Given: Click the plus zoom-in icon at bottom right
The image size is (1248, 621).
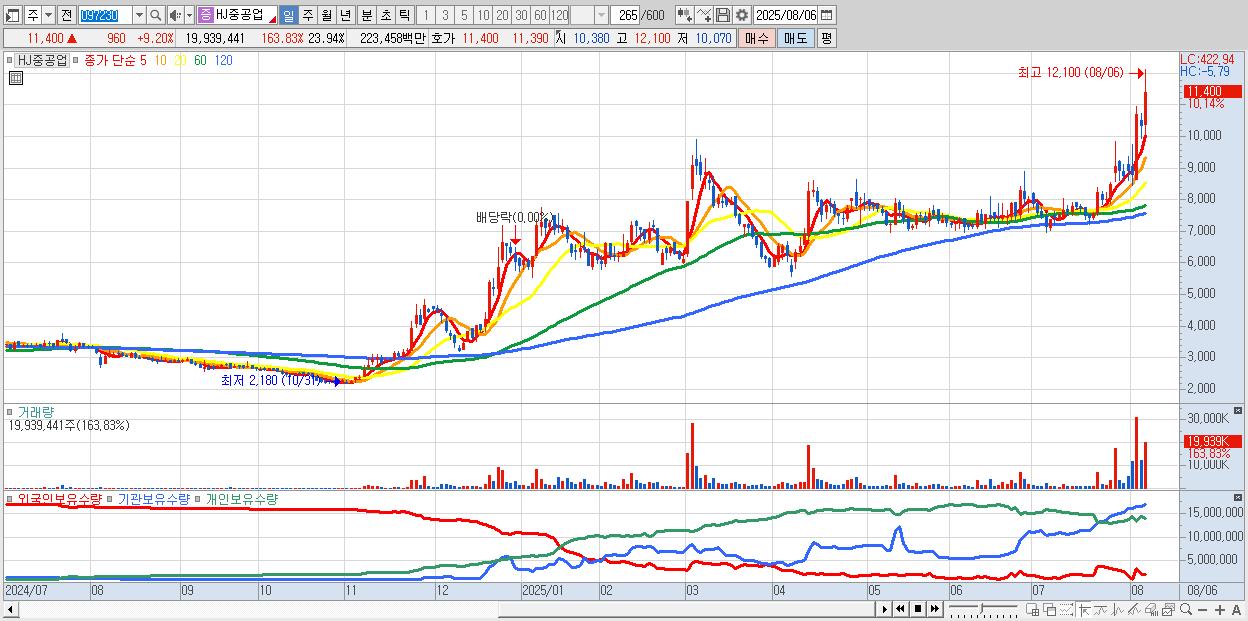Looking at the screenshot, I should tap(1220, 609).
